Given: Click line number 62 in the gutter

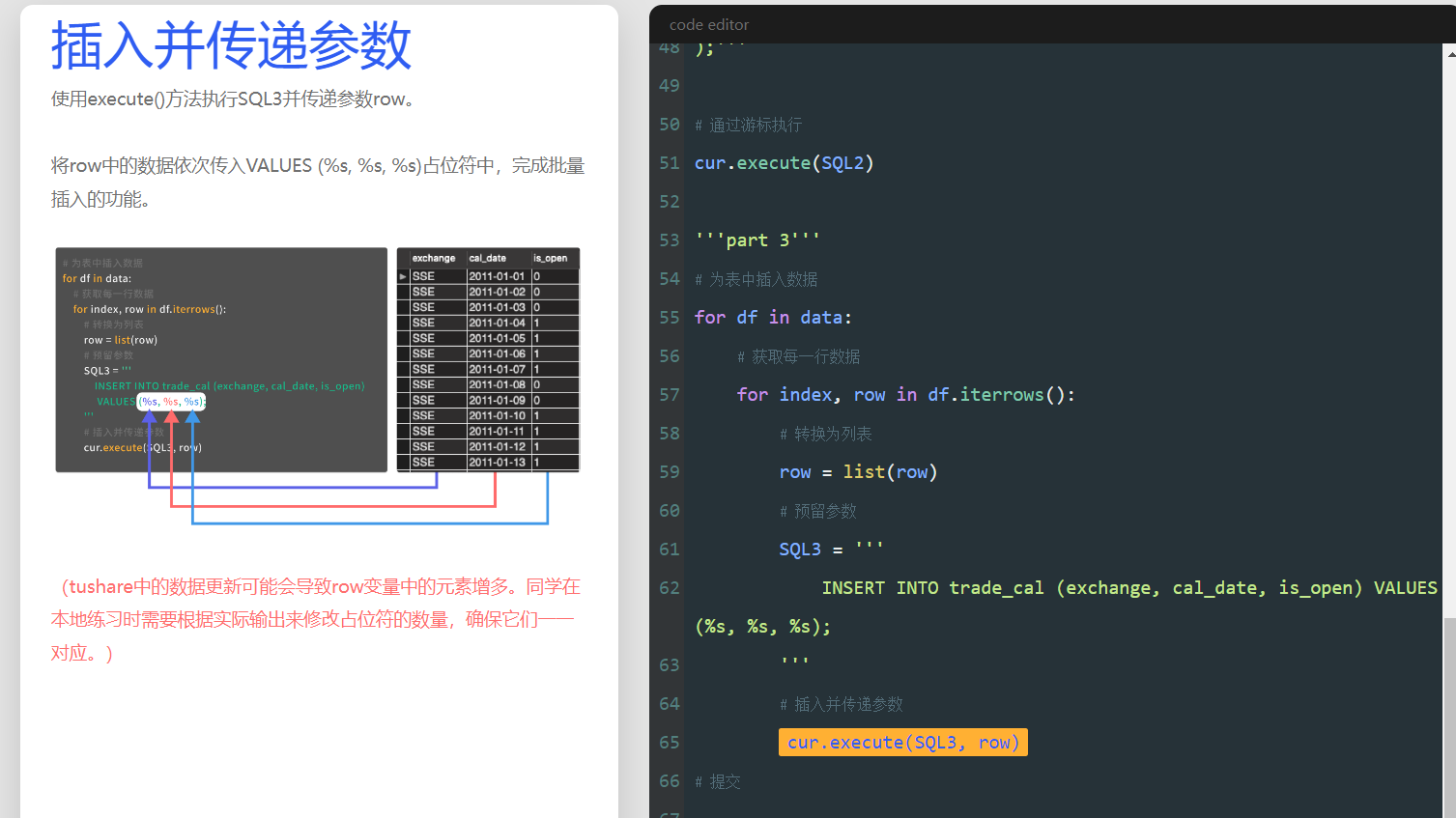Looking at the screenshot, I should click(670, 587).
